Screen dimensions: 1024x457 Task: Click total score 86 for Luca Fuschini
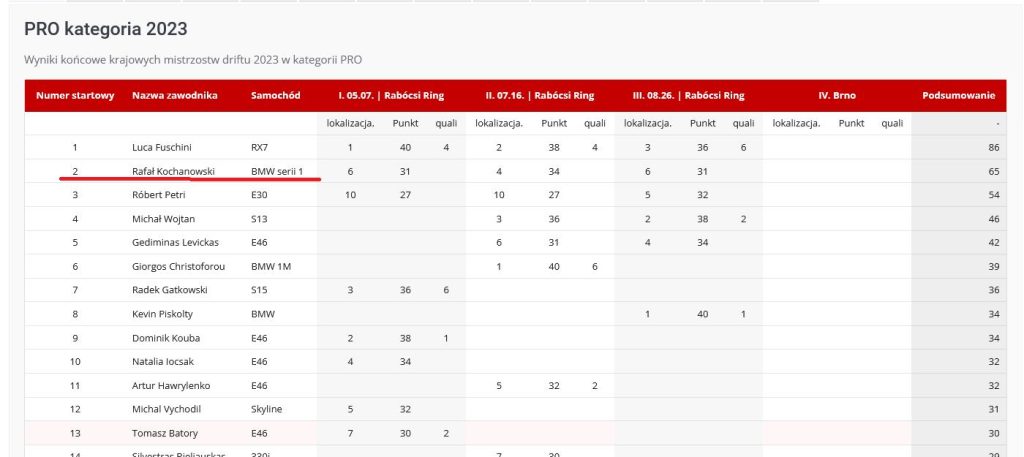(x=993, y=147)
